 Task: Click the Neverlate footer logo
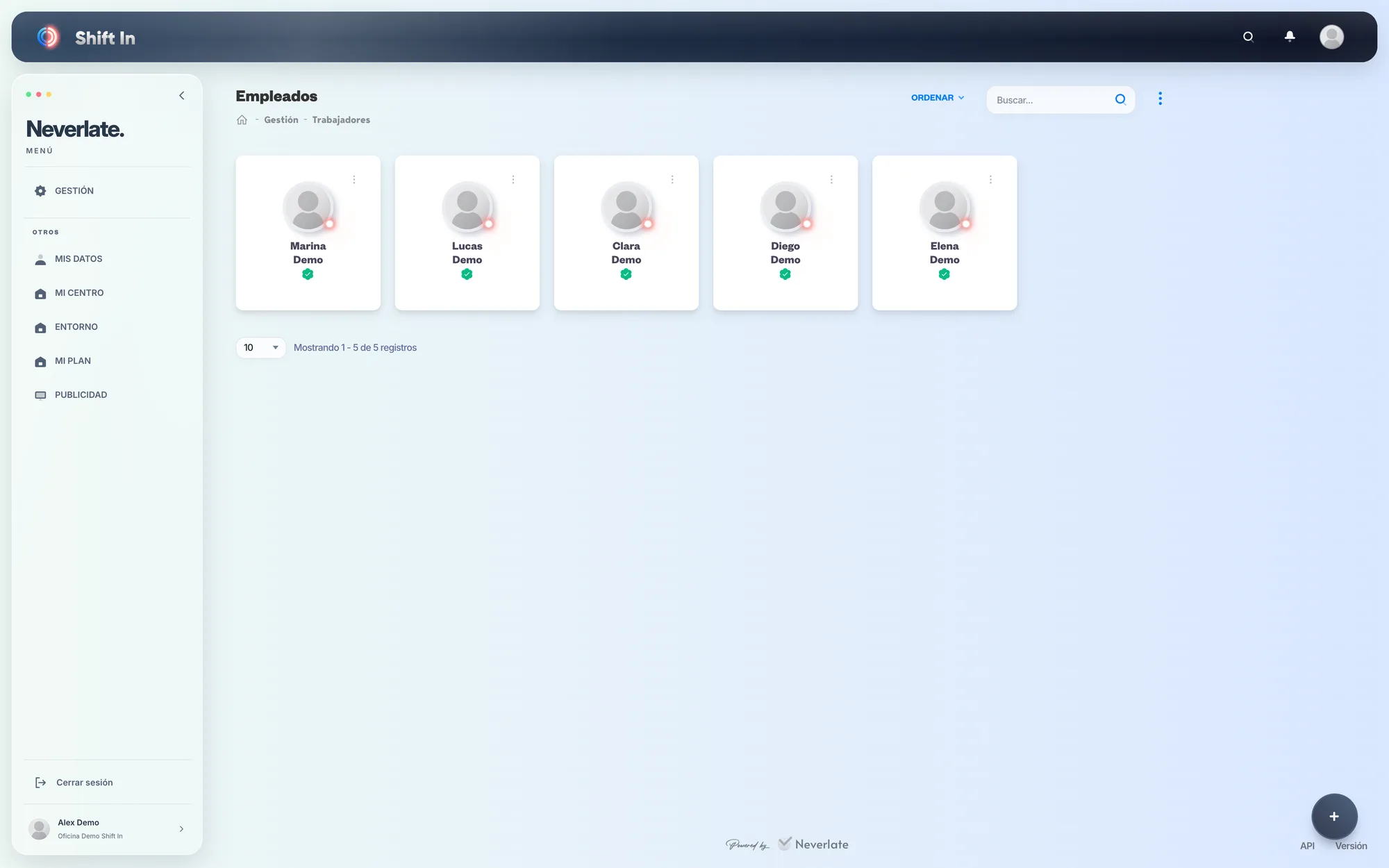(813, 844)
